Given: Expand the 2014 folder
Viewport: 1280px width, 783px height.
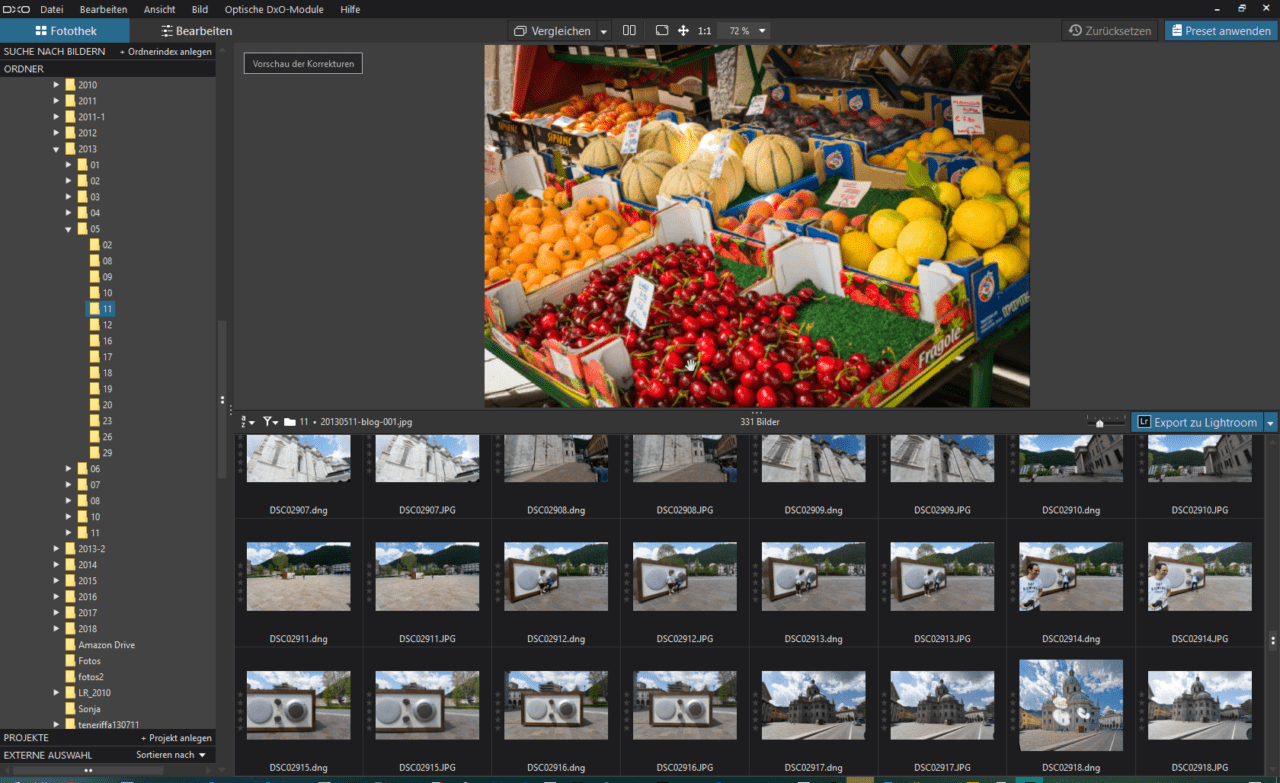Looking at the screenshot, I should coord(57,565).
